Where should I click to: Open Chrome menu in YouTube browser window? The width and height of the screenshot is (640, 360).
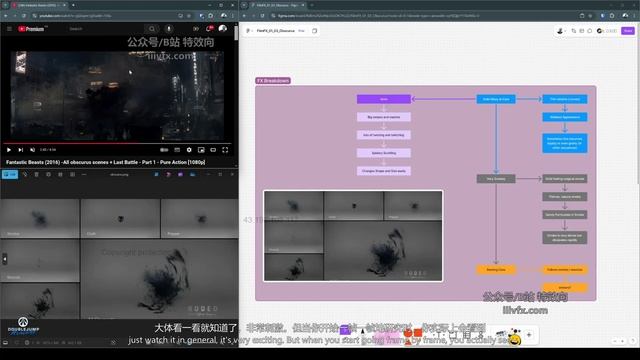pyautogui.click(x=233, y=16)
